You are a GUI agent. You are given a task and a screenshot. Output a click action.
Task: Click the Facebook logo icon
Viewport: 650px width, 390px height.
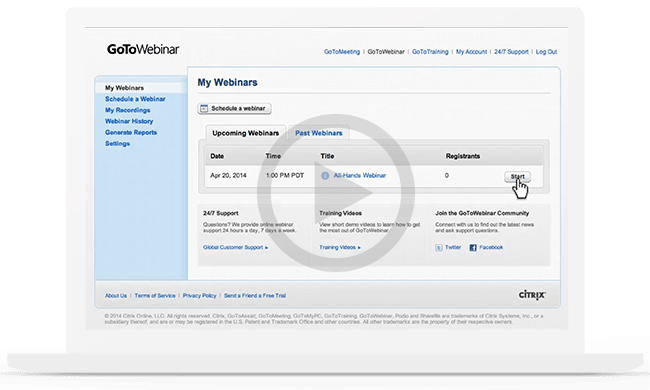click(473, 248)
